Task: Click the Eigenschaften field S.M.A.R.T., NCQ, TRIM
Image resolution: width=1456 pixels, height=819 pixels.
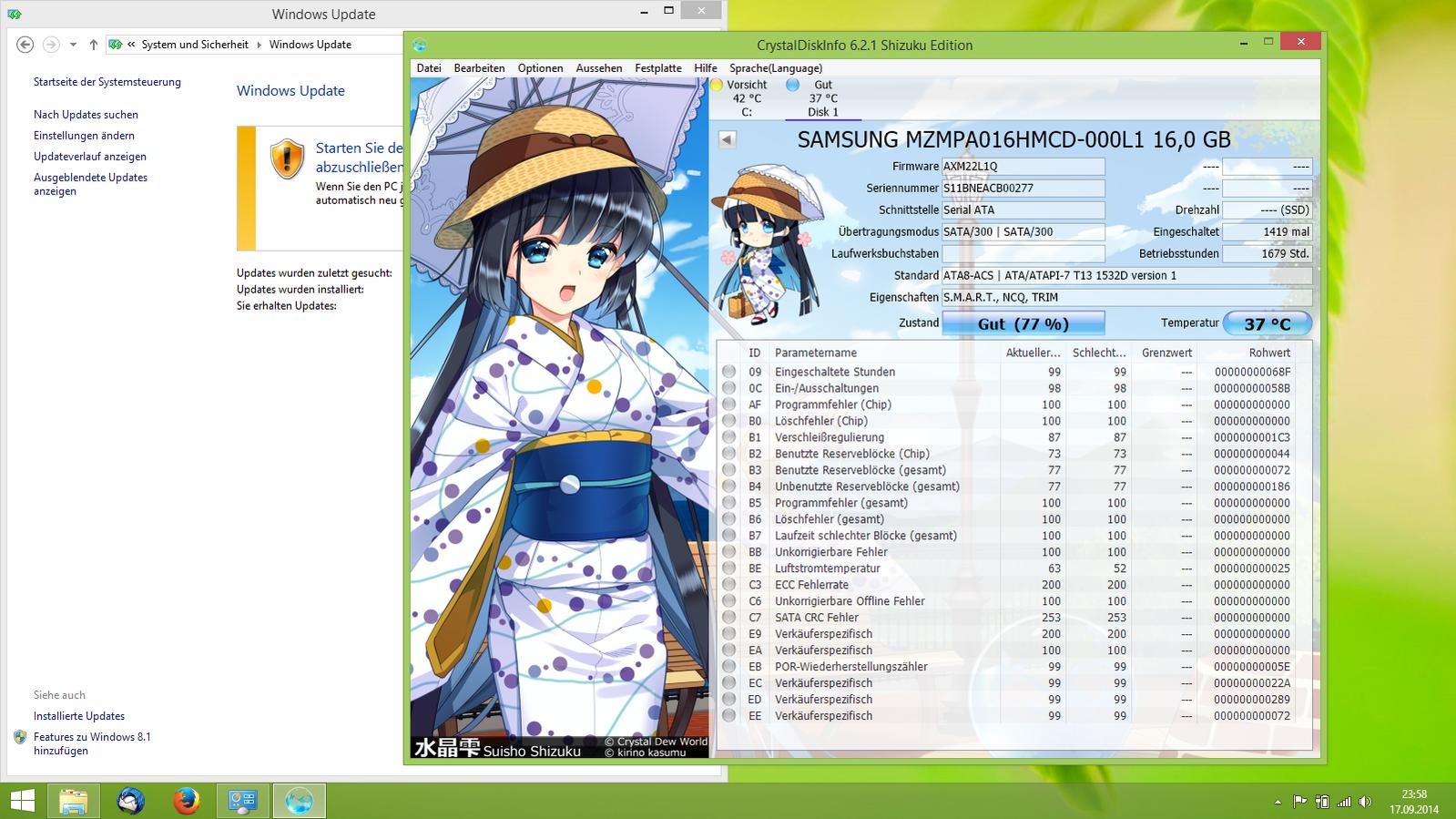Action: click(x=1126, y=298)
